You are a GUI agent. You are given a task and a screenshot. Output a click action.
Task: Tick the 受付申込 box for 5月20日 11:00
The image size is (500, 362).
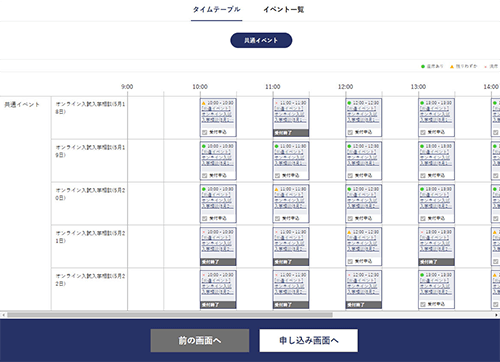click(x=277, y=218)
